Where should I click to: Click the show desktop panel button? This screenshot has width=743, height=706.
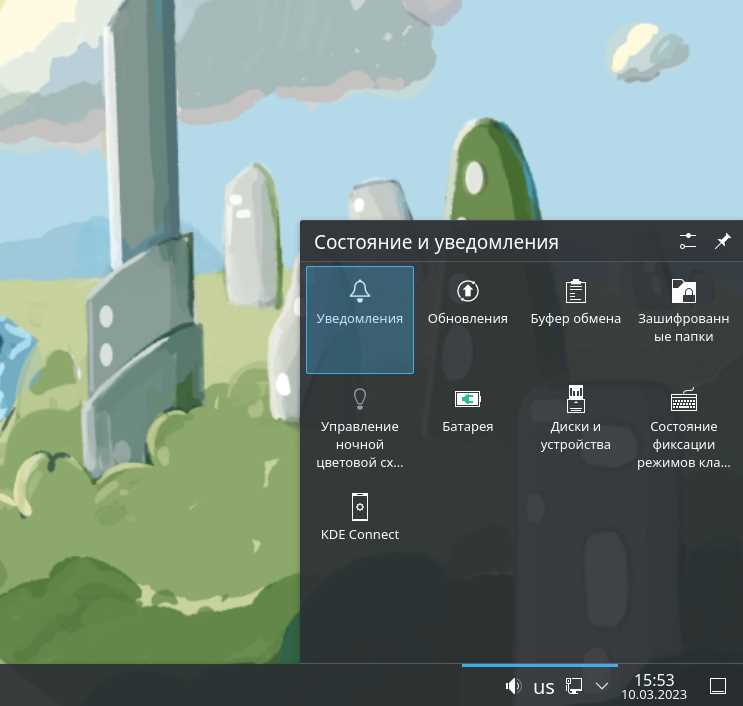pyautogui.click(x=717, y=686)
